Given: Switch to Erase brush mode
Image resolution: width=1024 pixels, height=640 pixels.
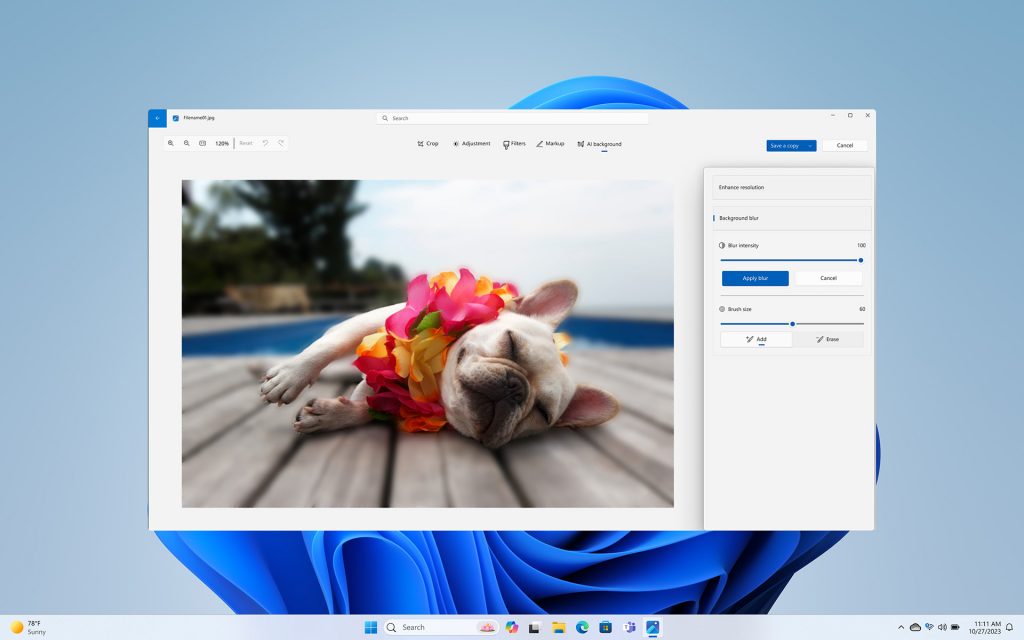Looking at the screenshot, I should pos(830,339).
